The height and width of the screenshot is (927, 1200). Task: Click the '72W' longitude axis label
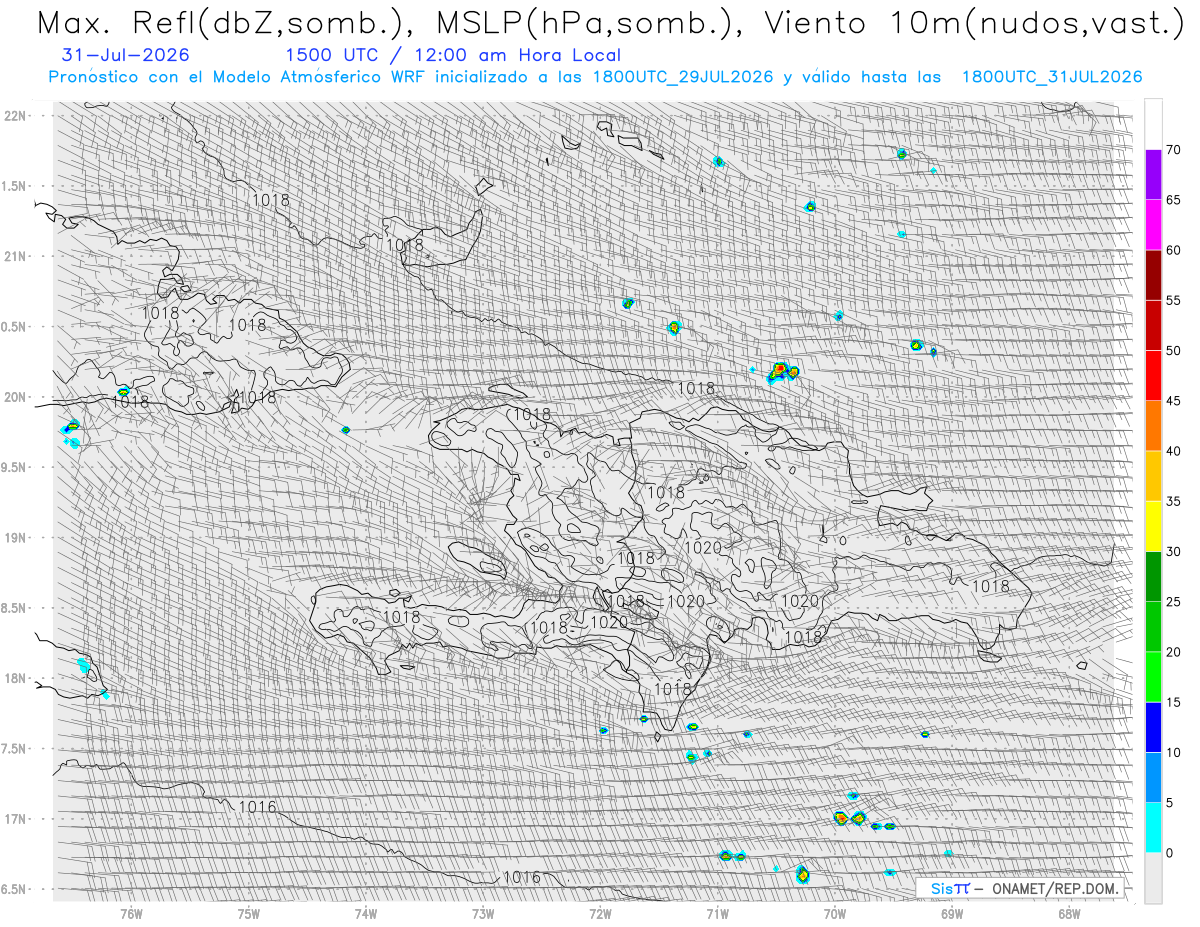(600, 912)
